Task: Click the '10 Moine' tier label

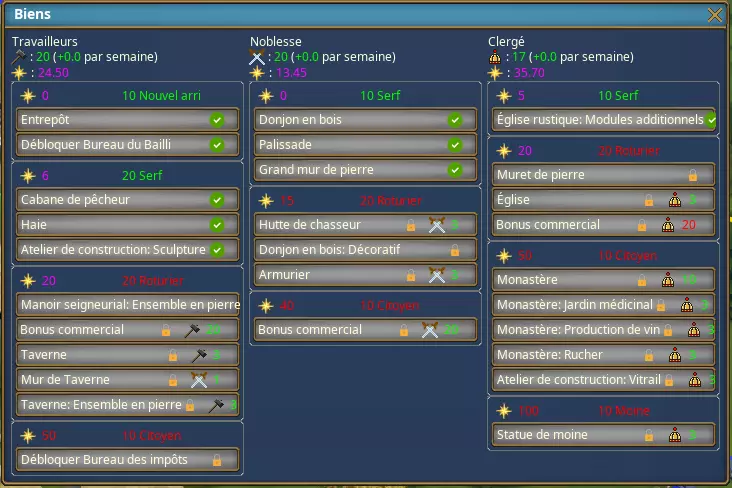Action: click(x=624, y=411)
